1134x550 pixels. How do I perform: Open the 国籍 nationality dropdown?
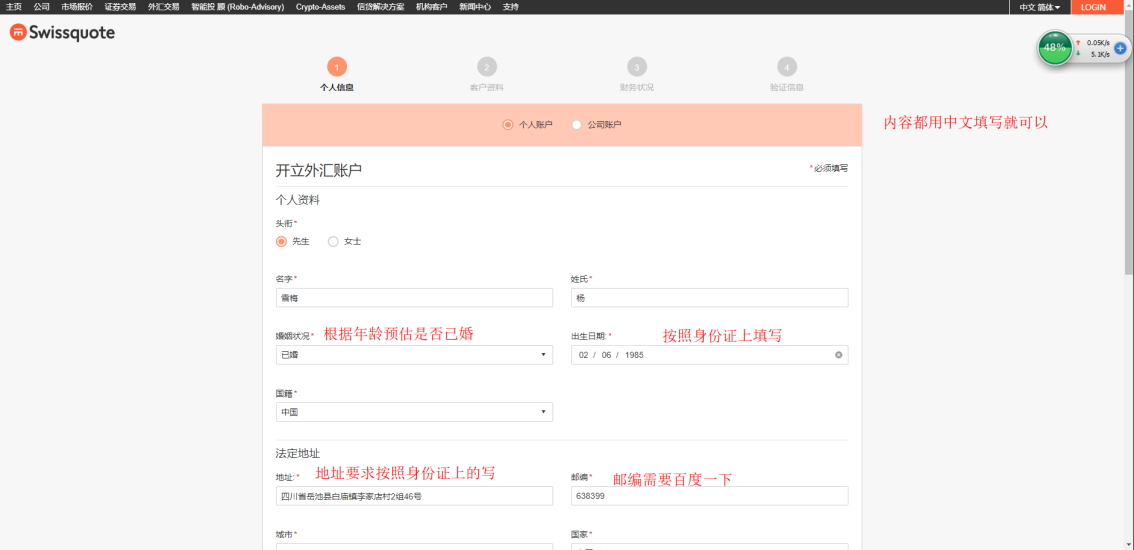coord(414,412)
